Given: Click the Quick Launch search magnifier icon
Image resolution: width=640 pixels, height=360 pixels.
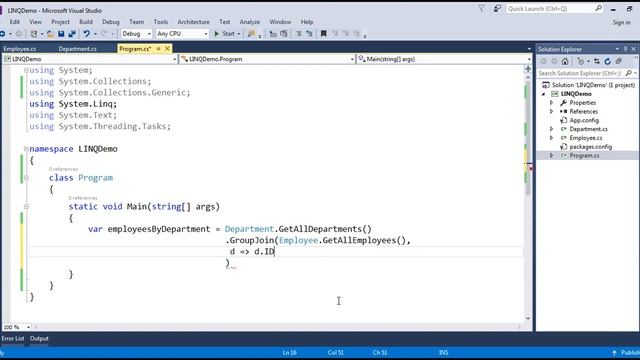Looking at the screenshot, I should click(x=598, y=8).
